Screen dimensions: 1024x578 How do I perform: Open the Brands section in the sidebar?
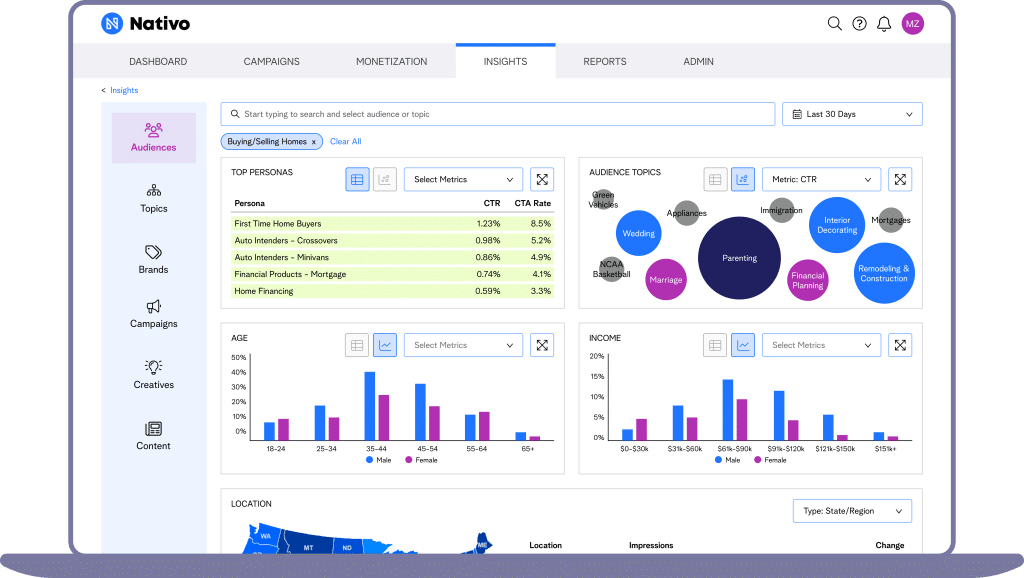coord(153,260)
